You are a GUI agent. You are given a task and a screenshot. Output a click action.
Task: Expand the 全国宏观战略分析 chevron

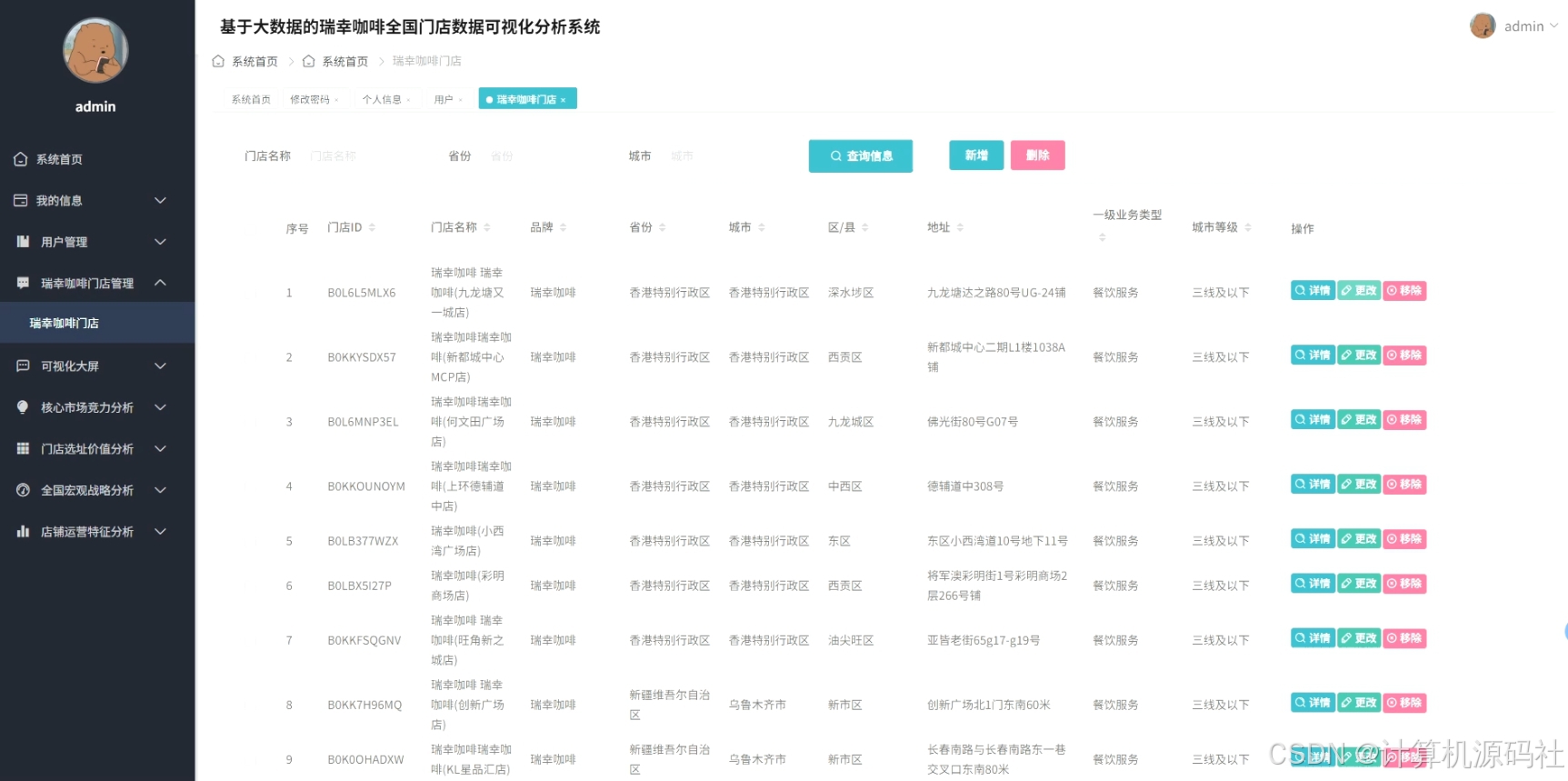[160, 490]
